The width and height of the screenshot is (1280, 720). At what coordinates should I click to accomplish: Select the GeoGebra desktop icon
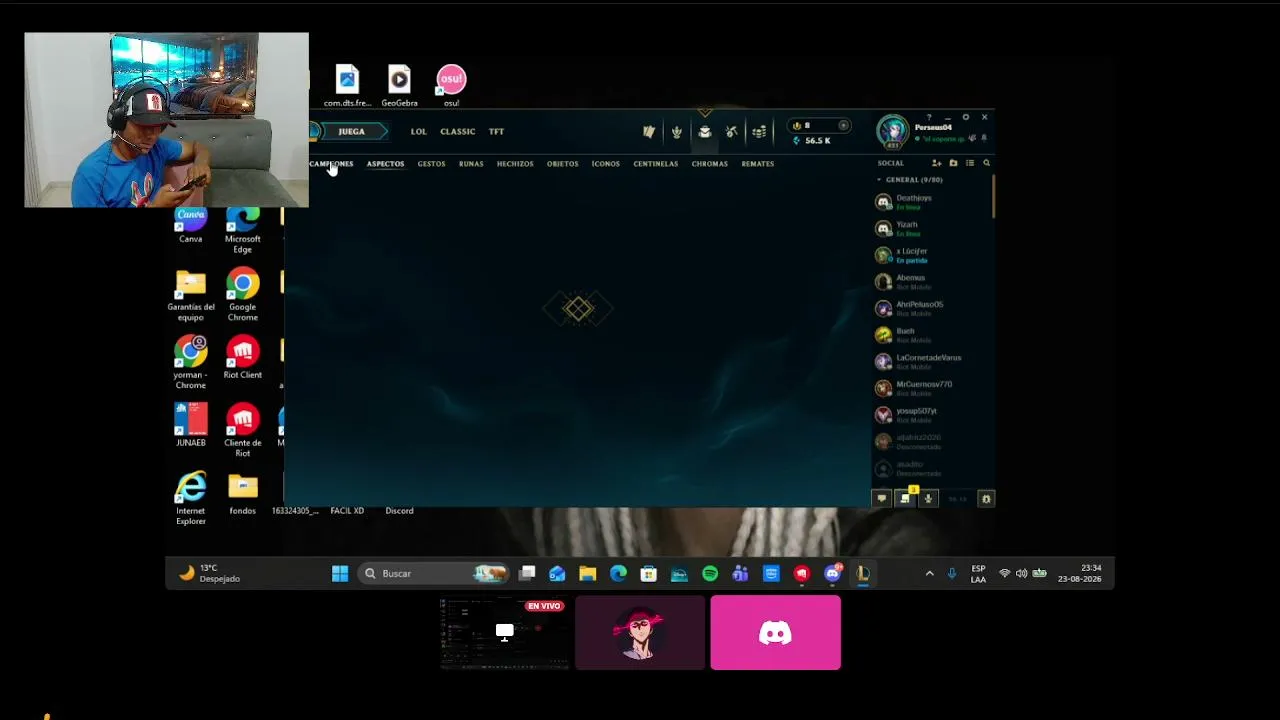pos(399,86)
